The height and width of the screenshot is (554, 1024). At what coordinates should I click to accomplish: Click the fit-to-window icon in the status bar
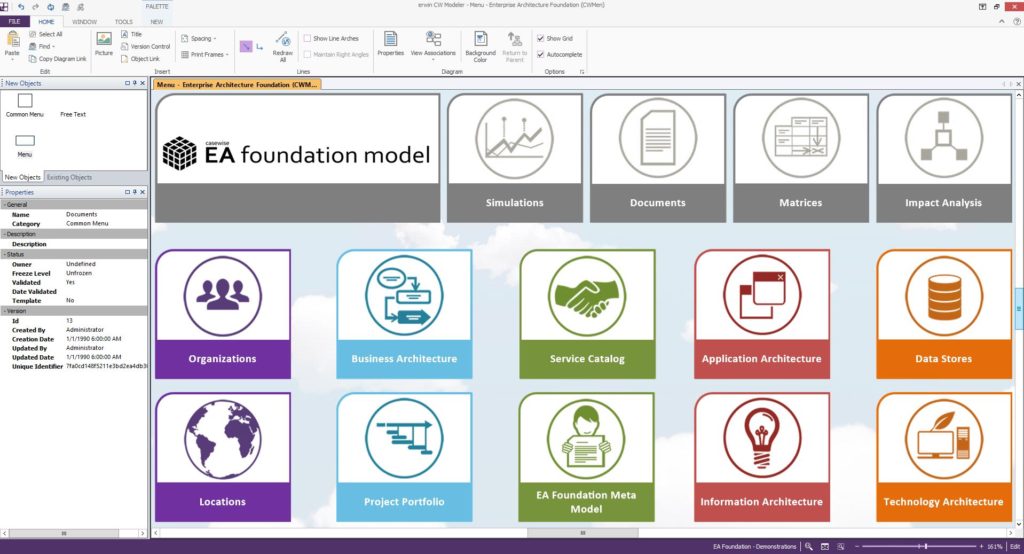(x=825, y=546)
